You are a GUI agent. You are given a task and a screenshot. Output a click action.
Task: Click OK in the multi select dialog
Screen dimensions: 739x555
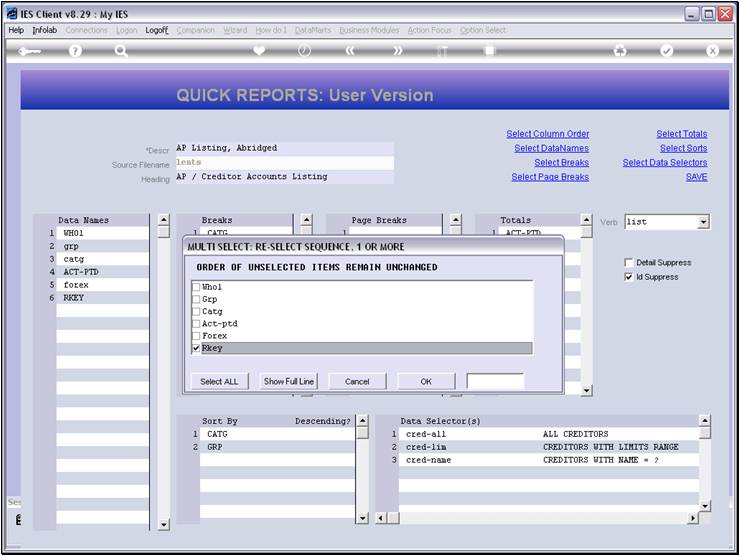(x=426, y=382)
